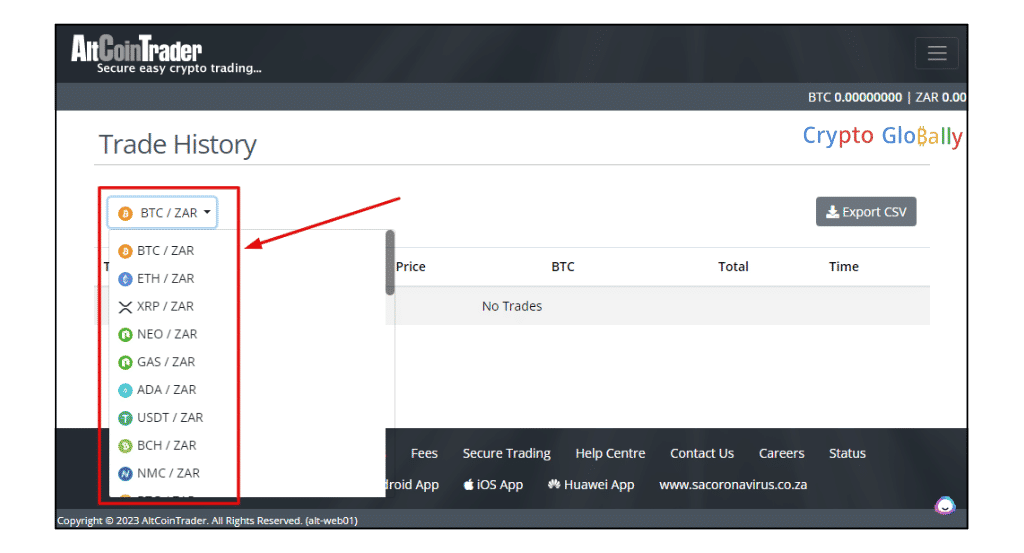
Task: Click the Export CSV button
Action: point(866,212)
